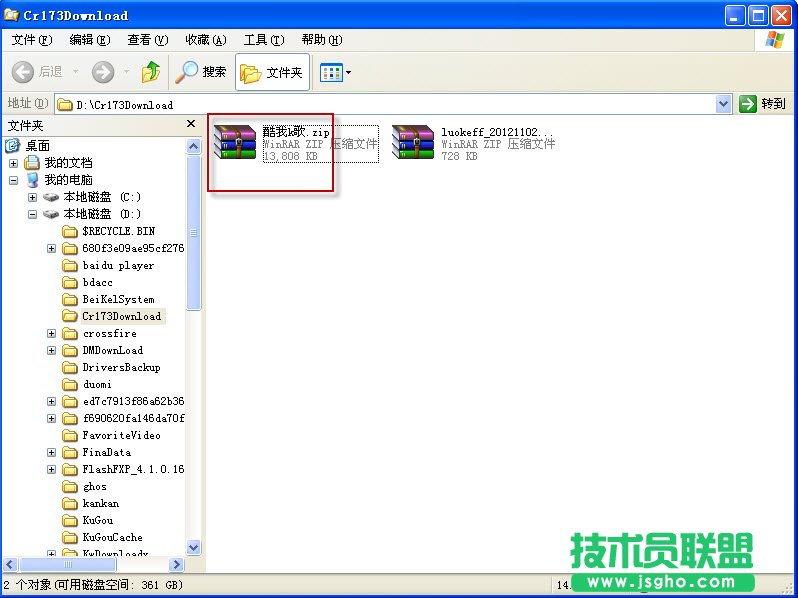Close the folders side panel
The width and height of the screenshot is (798, 598).
click(191, 125)
